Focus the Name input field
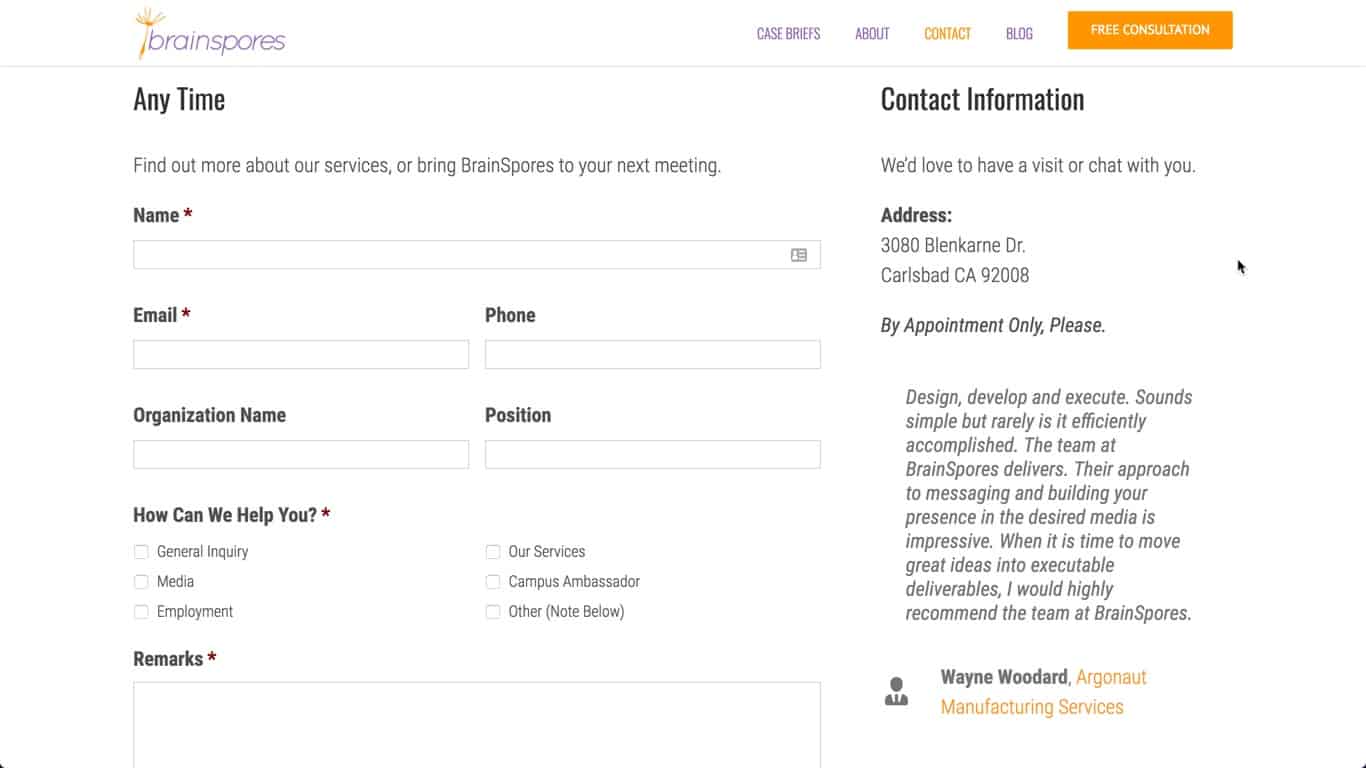1366x768 pixels. tap(460, 255)
